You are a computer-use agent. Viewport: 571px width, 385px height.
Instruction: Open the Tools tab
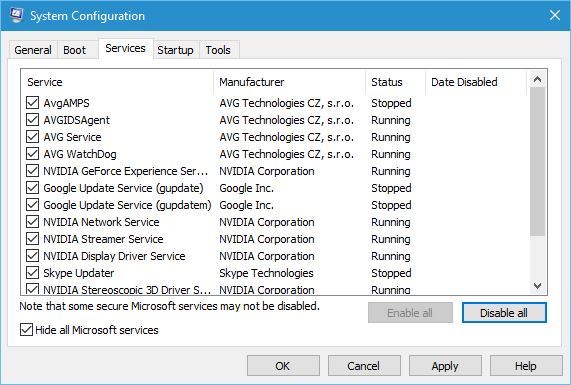click(x=218, y=50)
